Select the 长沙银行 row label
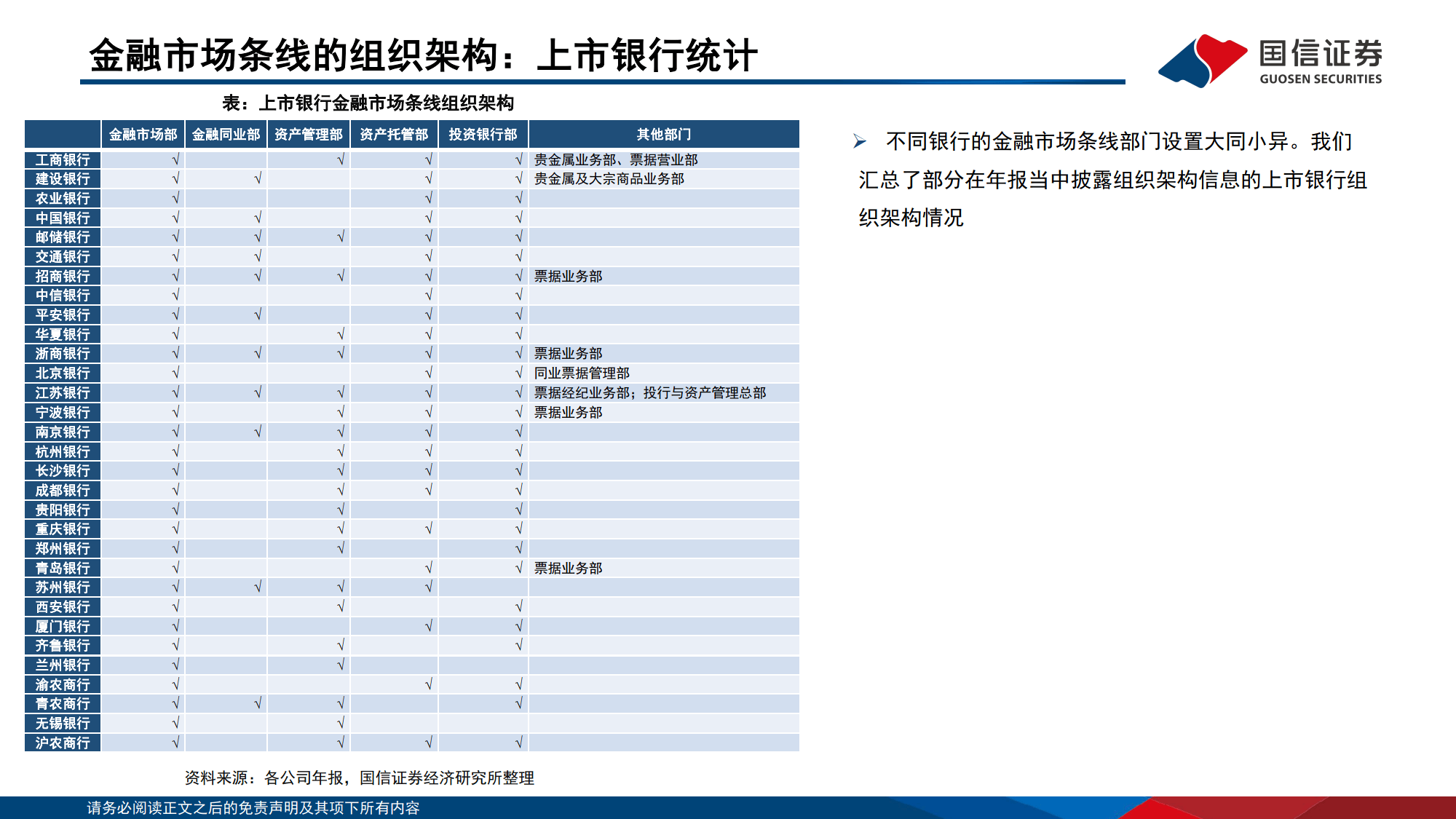 [63, 471]
